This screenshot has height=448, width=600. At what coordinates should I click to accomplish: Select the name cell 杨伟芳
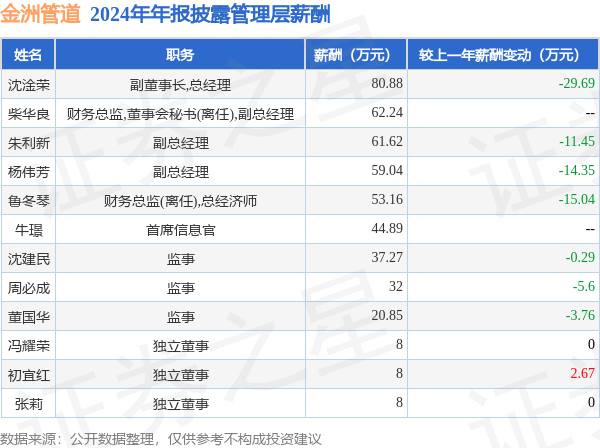click(29, 172)
